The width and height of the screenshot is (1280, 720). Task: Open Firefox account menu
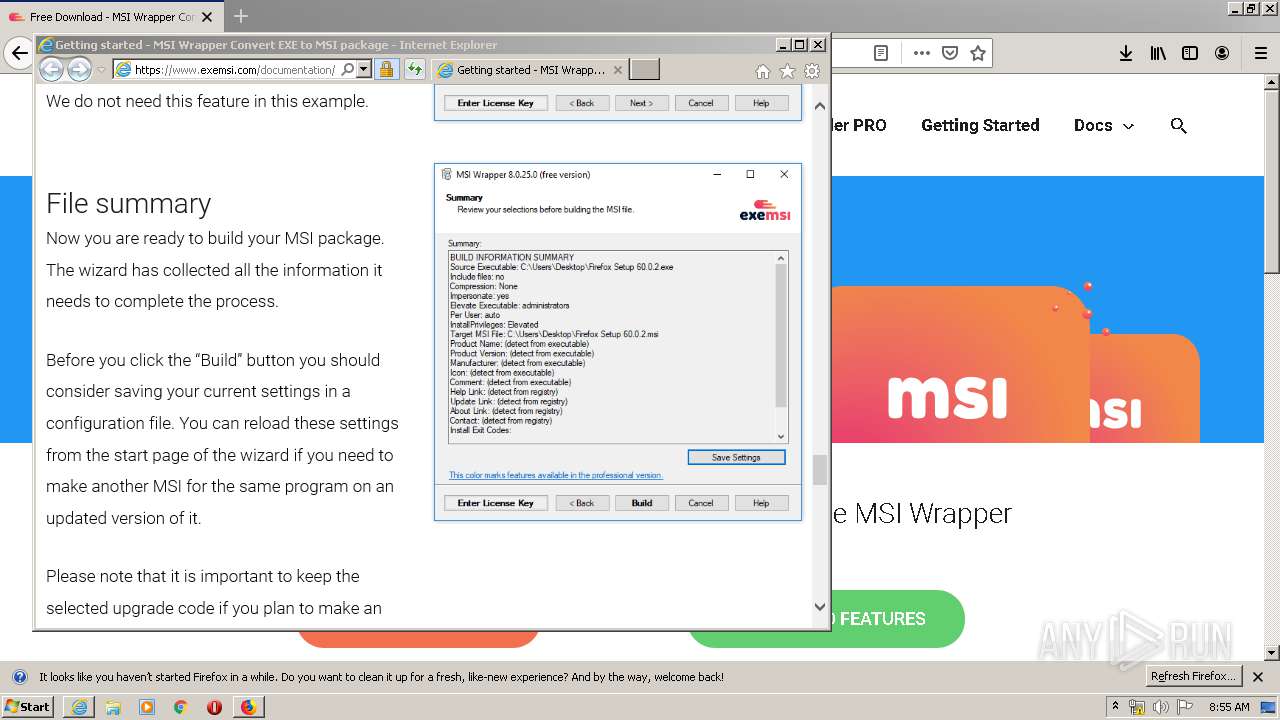(1222, 53)
